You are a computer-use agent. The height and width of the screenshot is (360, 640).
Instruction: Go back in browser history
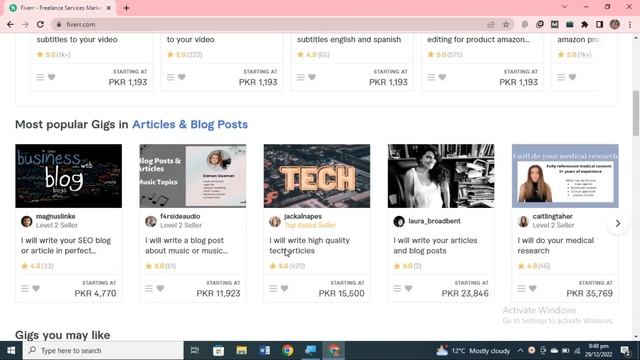10,24
